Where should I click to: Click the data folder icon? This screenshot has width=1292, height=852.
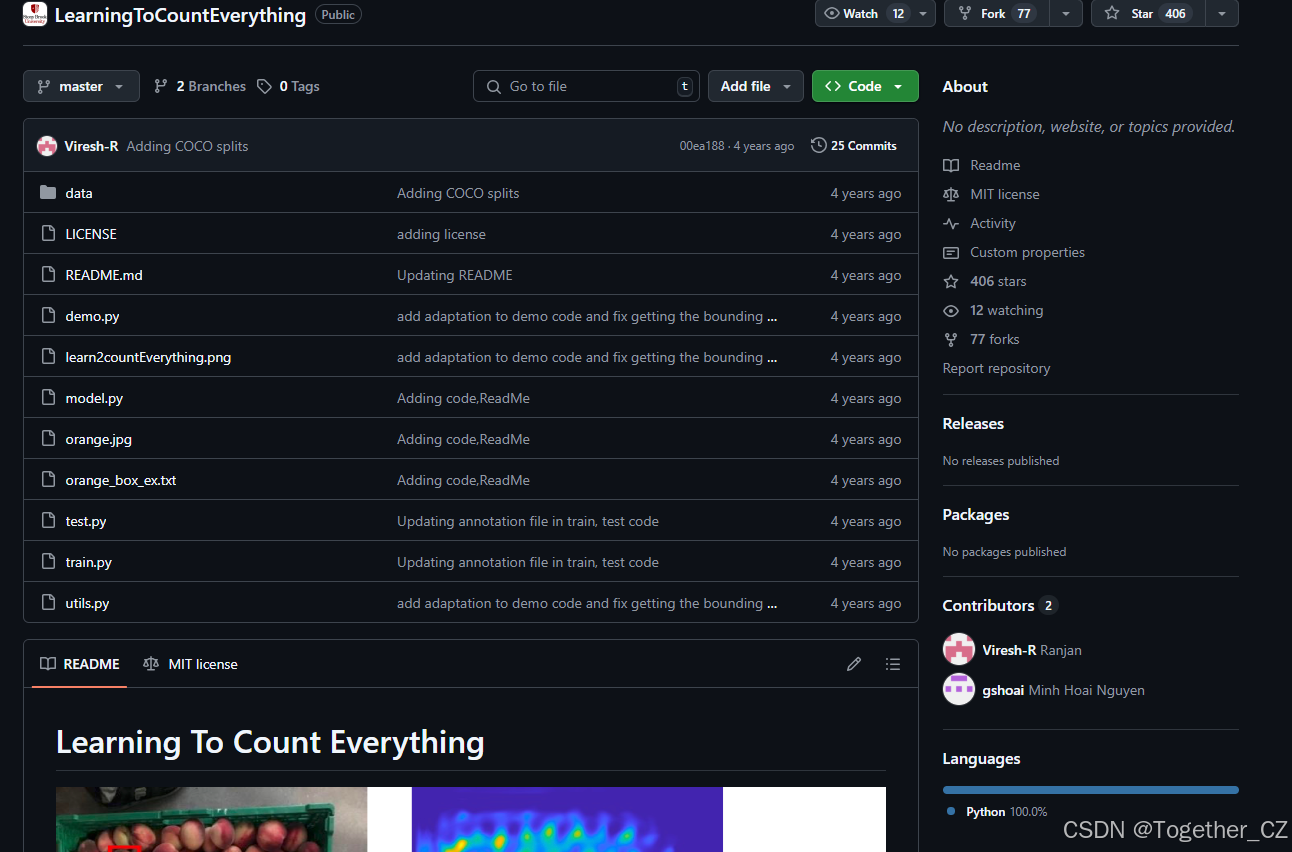click(x=48, y=192)
